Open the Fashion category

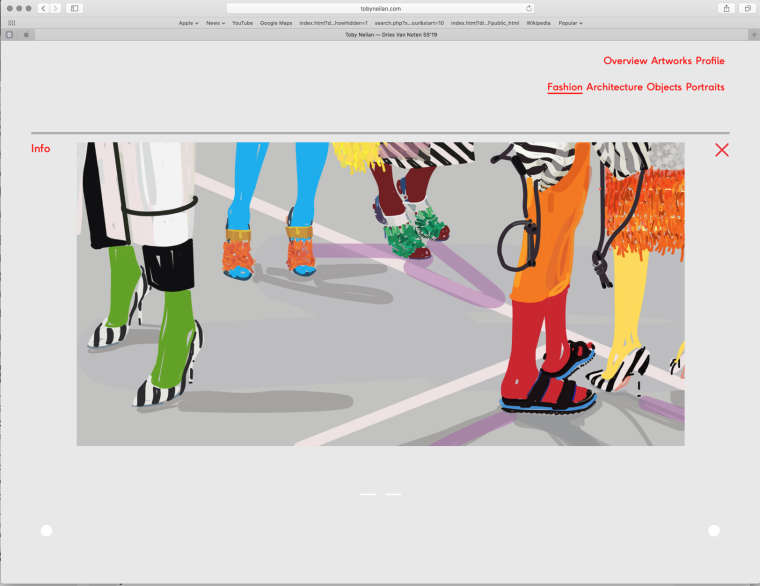pyautogui.click(x=564, y=87)
